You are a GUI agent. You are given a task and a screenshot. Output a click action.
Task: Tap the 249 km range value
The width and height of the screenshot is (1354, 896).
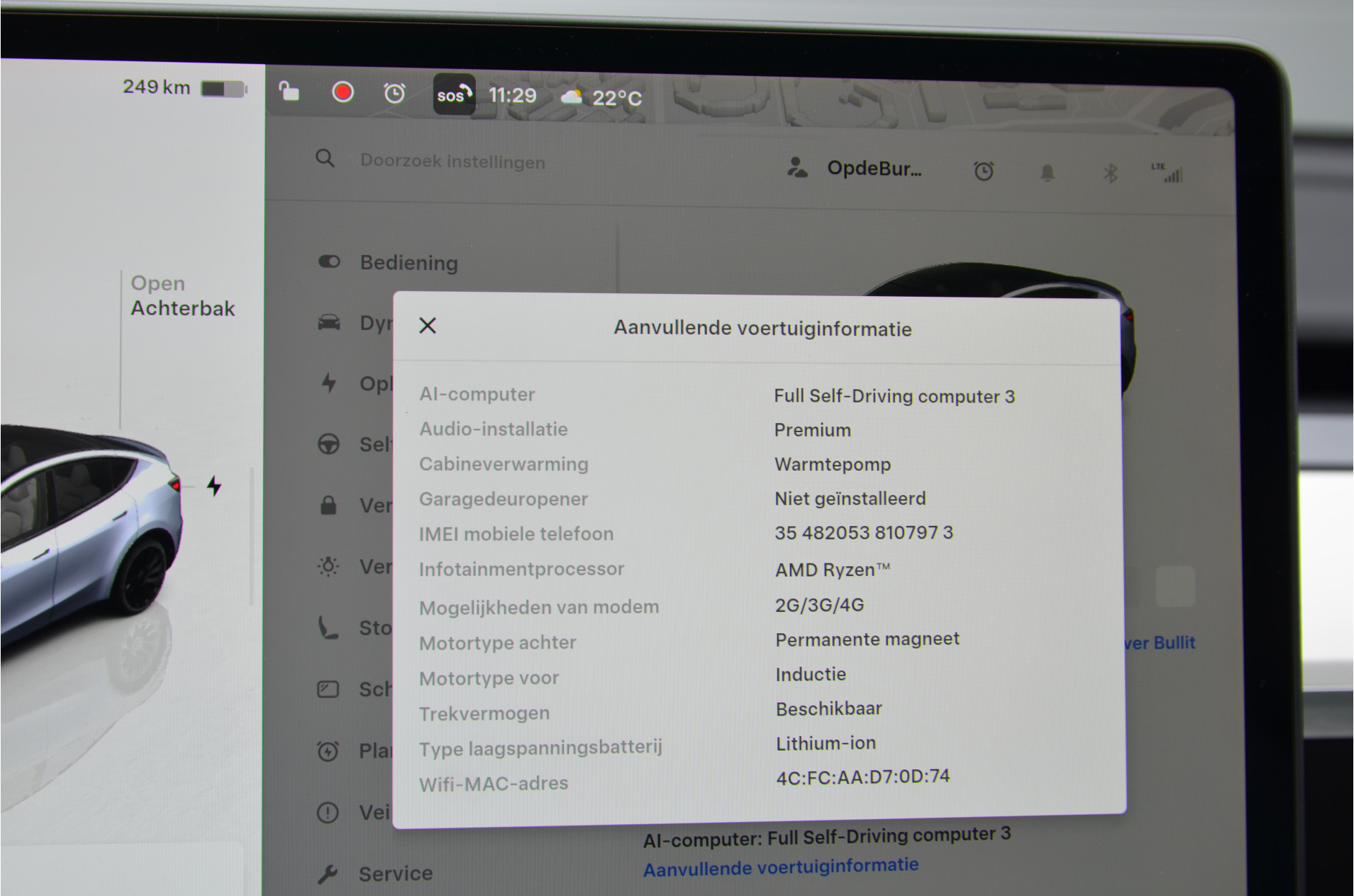point(157,87)
